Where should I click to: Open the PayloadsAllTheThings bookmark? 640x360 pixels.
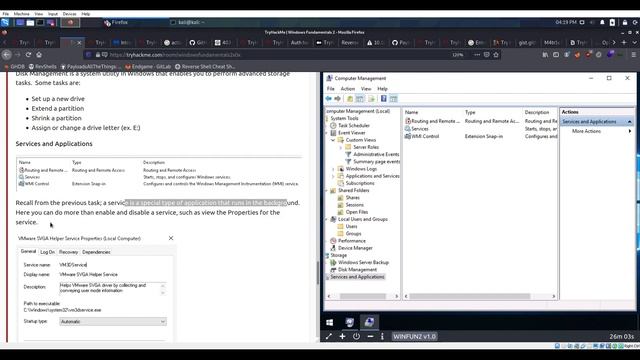point(91,66)
